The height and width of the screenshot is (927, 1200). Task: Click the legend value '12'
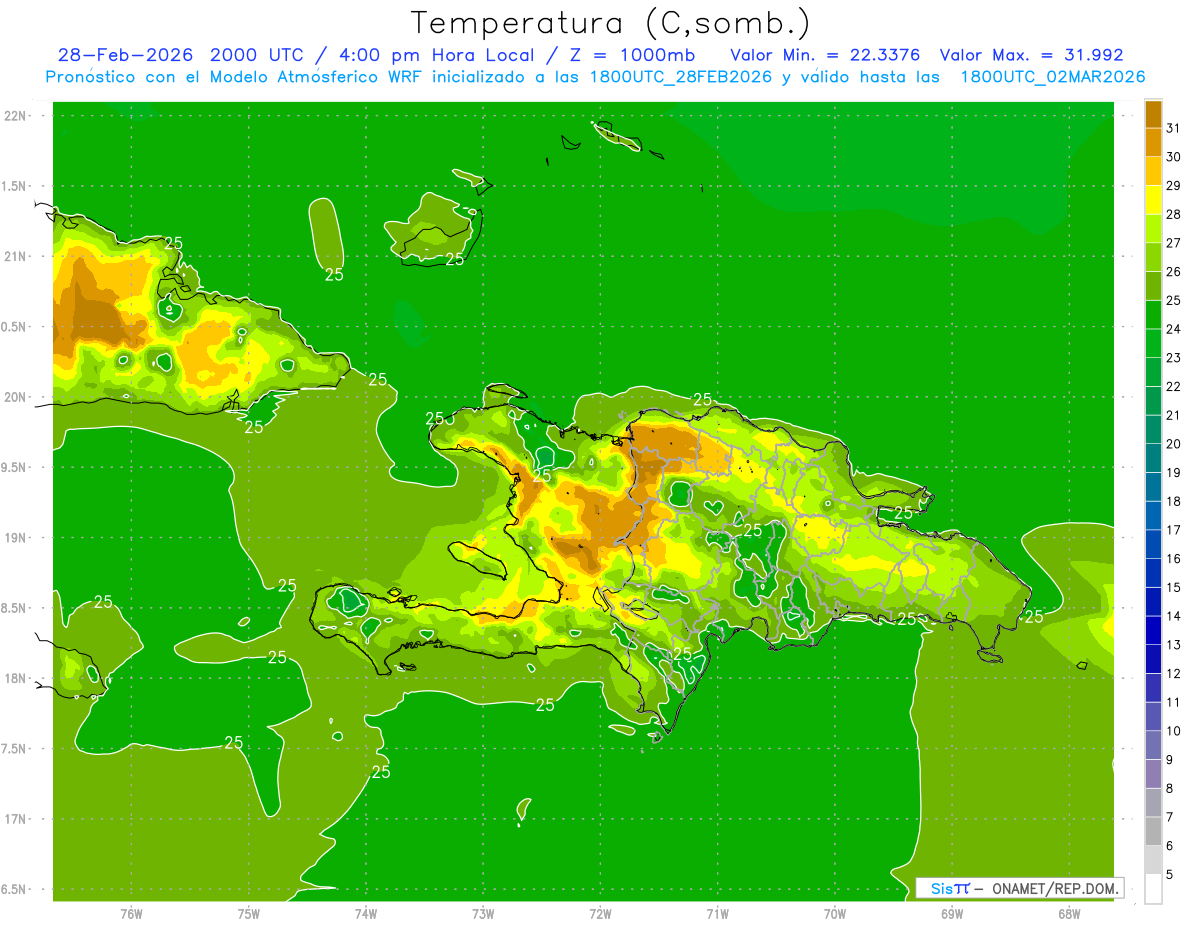[1174, 673]
